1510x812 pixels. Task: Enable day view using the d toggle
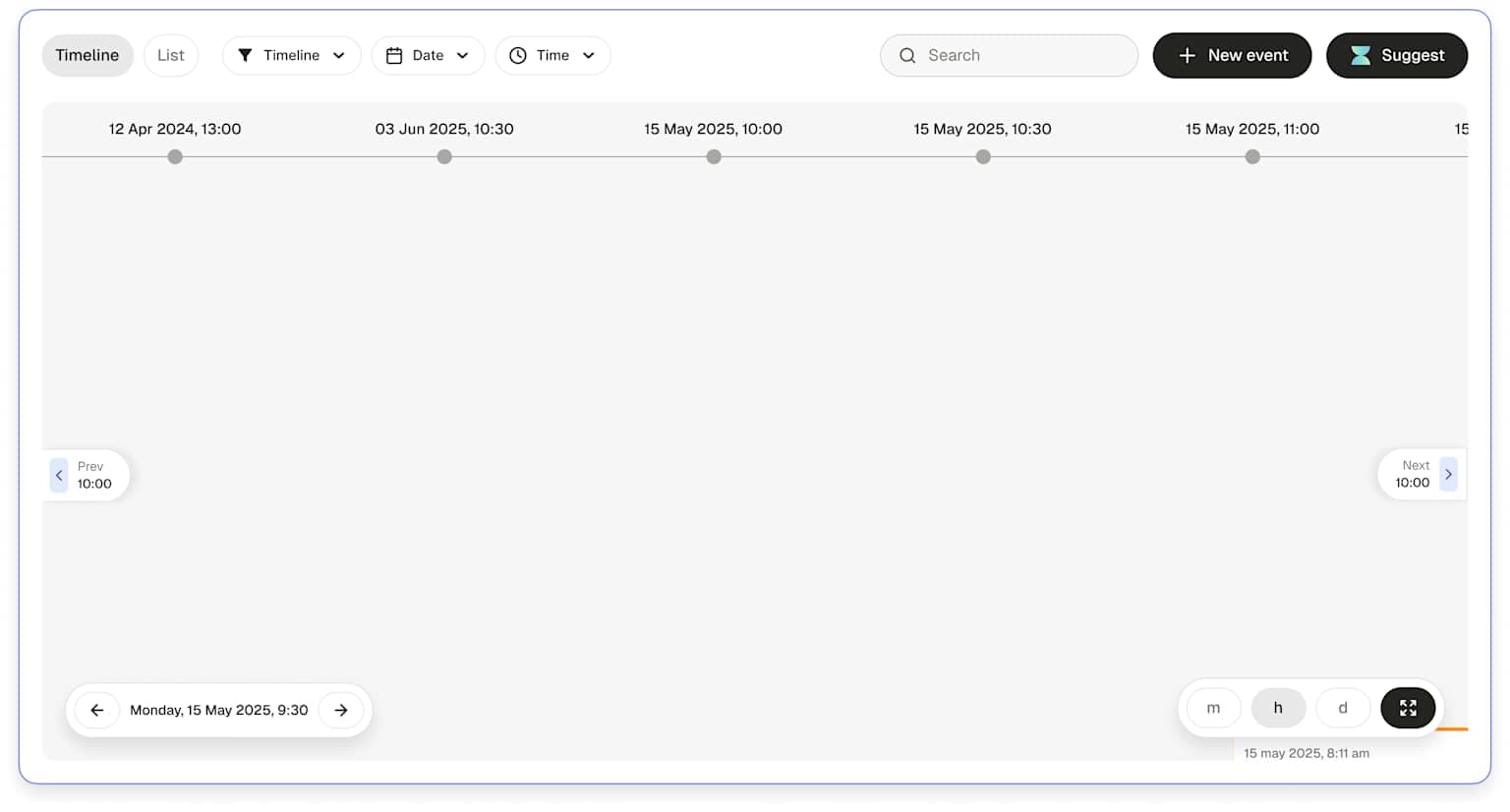click(1343, 708)
